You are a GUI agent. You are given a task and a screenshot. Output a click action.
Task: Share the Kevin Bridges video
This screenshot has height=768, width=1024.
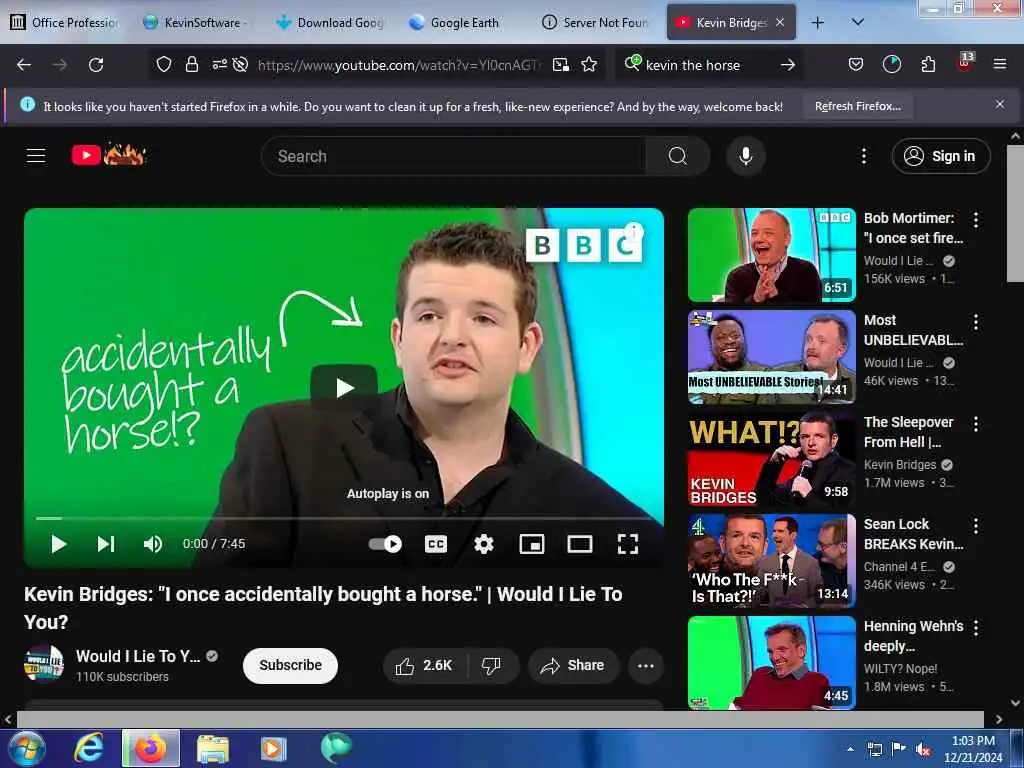pyautogui.click(x=572, y=665)
